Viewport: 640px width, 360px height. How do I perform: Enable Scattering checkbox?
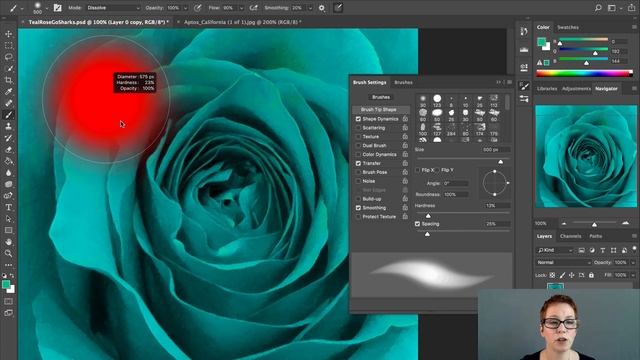point(358,128)
